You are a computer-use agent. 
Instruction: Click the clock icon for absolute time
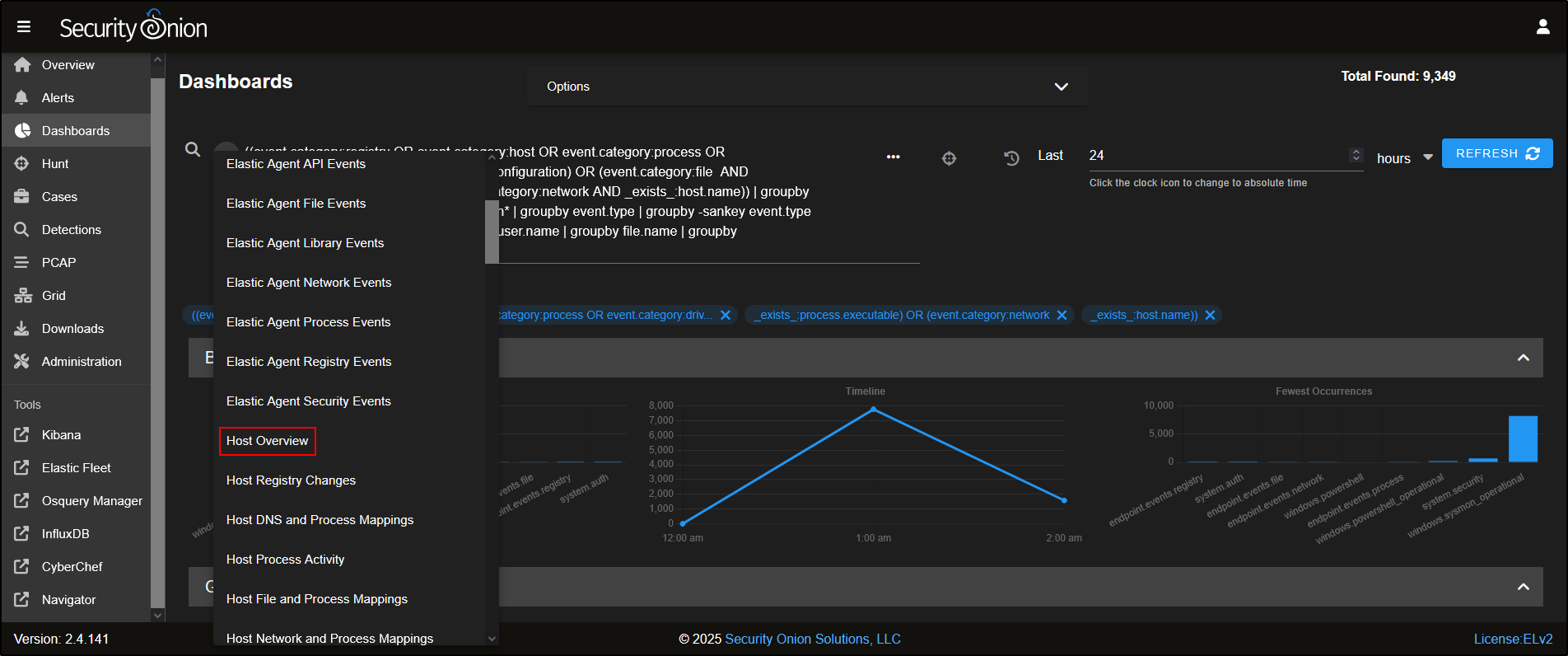1011,157
